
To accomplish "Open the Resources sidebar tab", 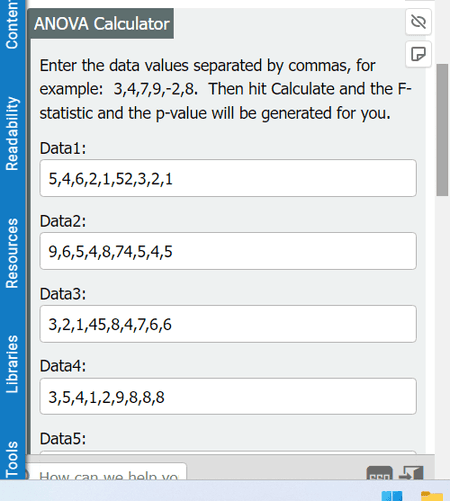I will tap(12, 253).
